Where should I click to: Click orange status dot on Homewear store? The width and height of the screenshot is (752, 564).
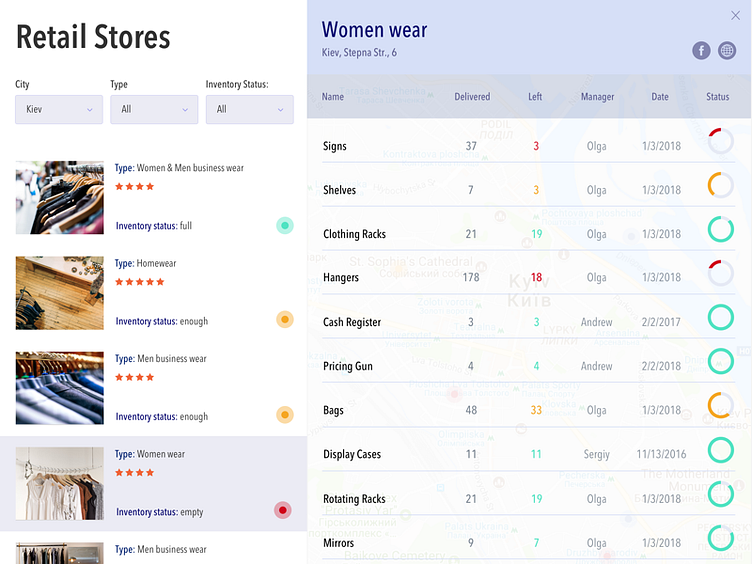[285, 319]
